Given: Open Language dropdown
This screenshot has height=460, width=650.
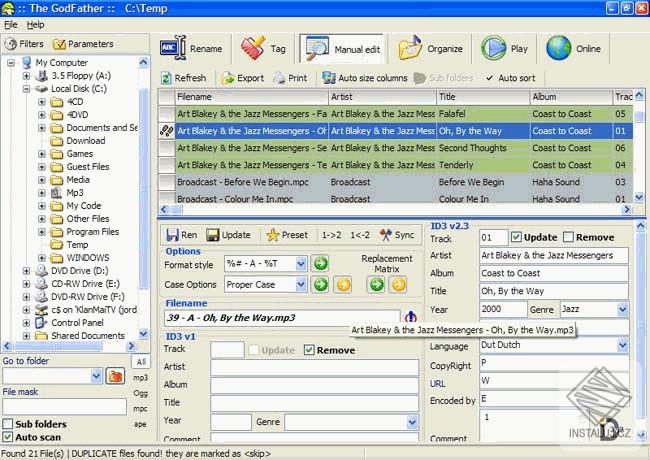Looking at the screenshot, I should point(622,345).
